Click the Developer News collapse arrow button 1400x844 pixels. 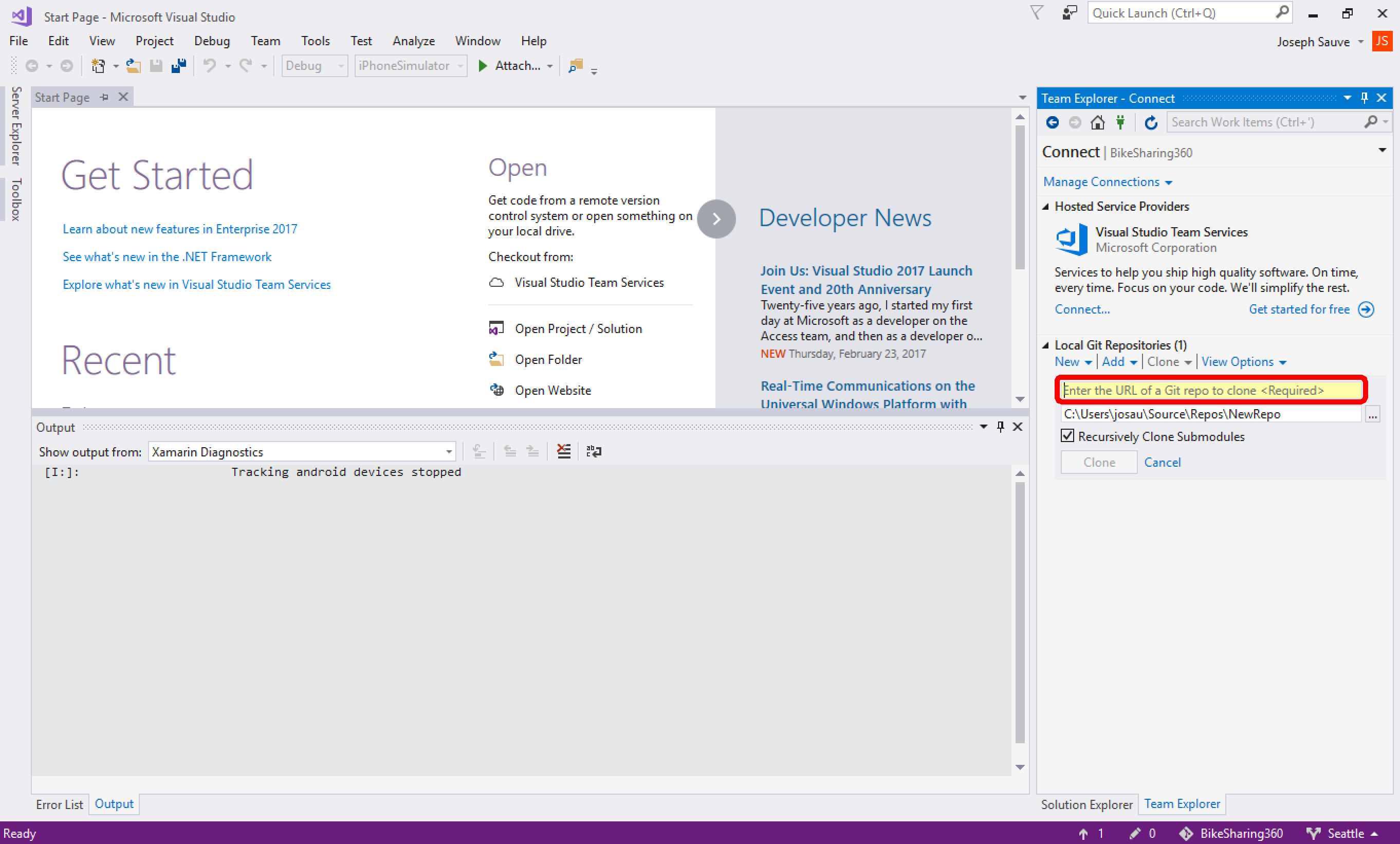click(x=716, y=219)
